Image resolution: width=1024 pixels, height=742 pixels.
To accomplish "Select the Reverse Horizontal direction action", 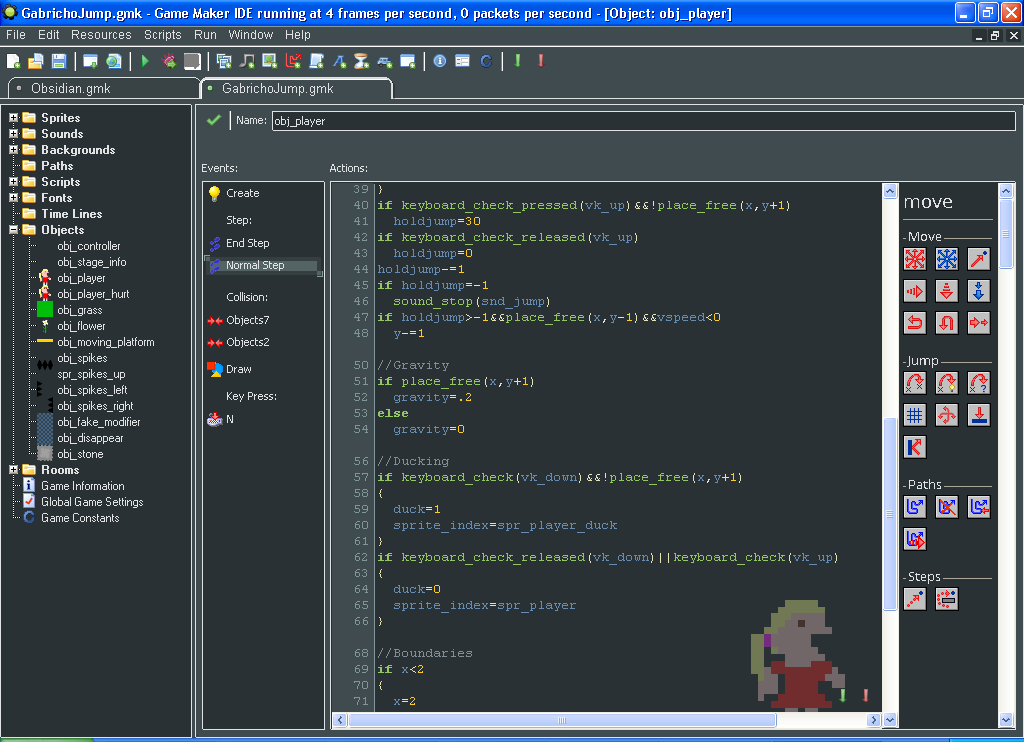I will pos(914,322).
